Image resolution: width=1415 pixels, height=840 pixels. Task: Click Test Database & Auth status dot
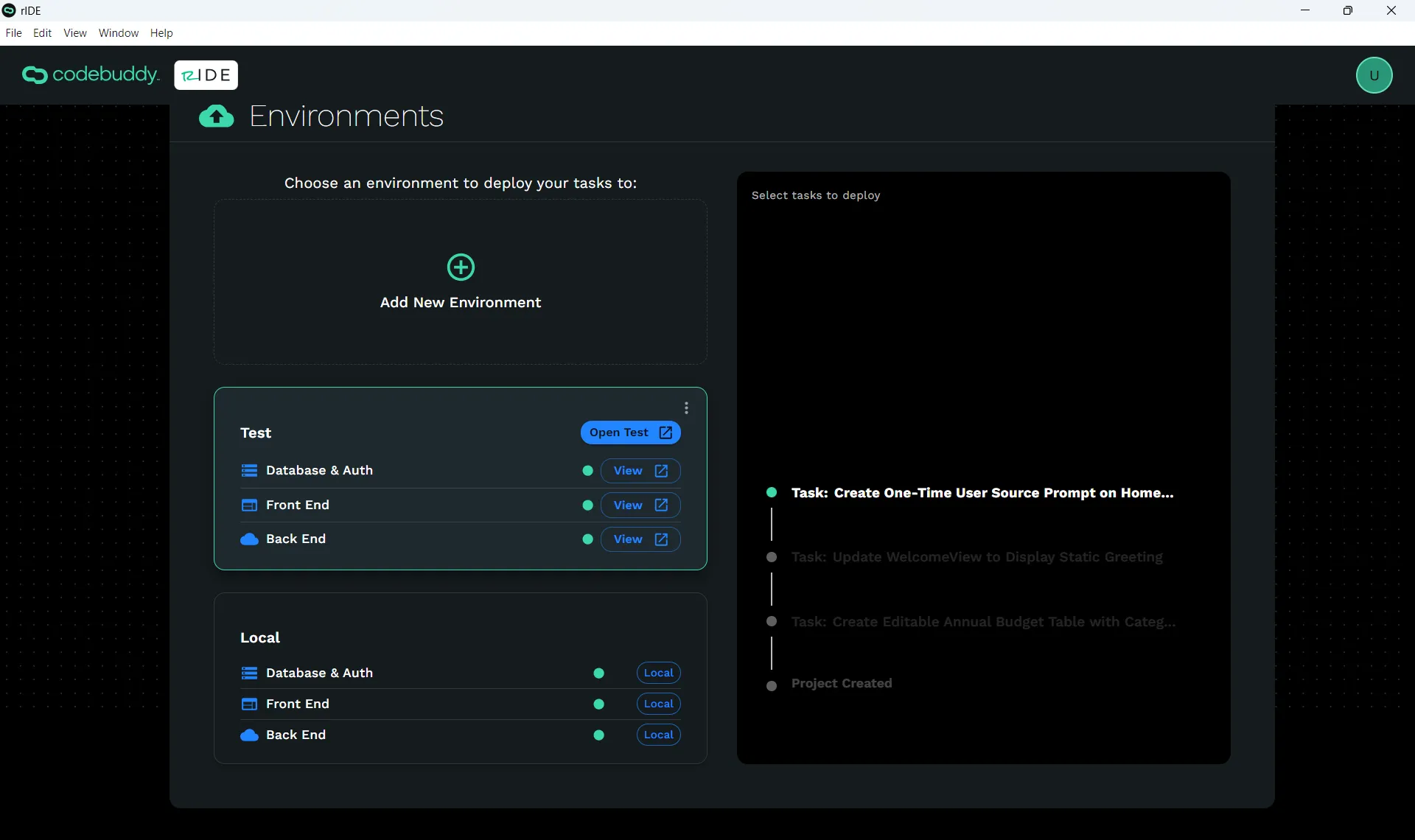(x=587, y=471)
